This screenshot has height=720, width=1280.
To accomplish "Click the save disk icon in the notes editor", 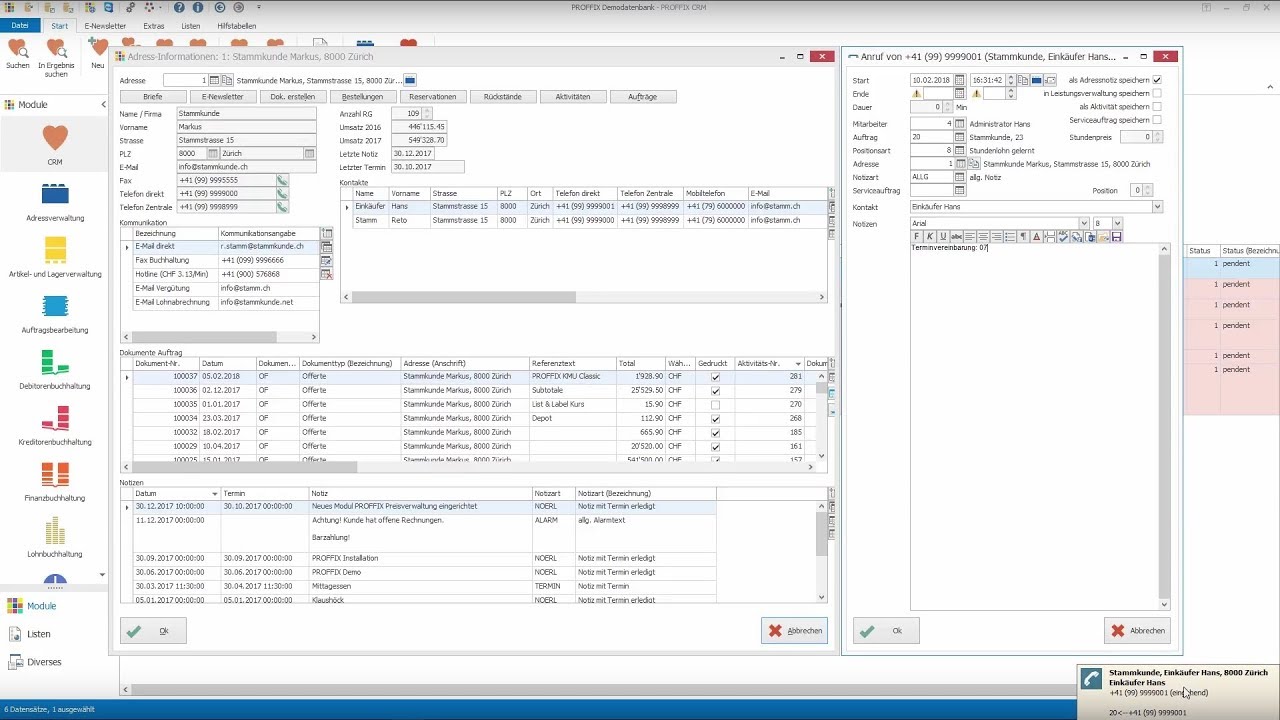I will [x=1116, y=237].
